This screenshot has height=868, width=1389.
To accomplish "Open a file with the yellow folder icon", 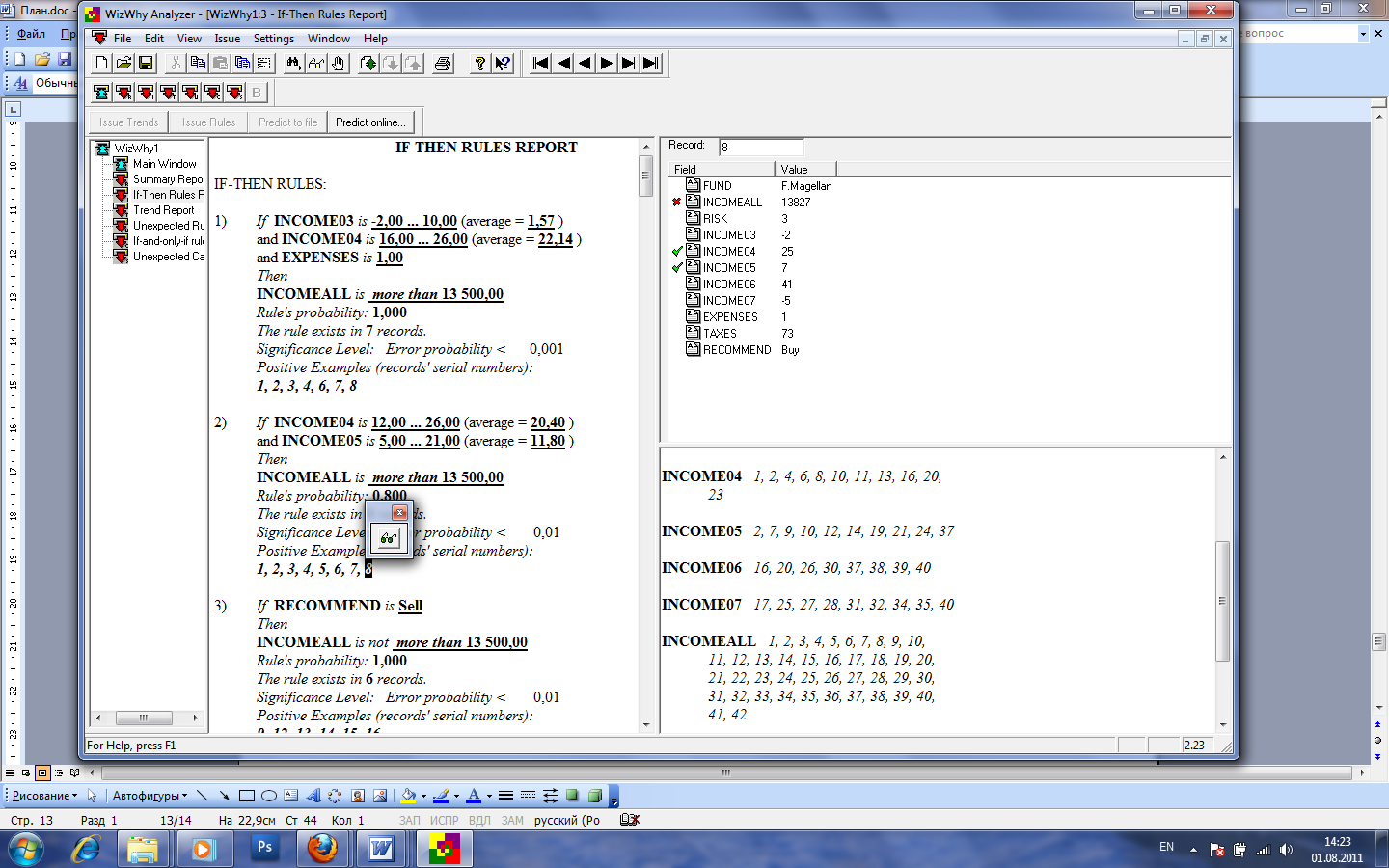I will pos(123,64).
